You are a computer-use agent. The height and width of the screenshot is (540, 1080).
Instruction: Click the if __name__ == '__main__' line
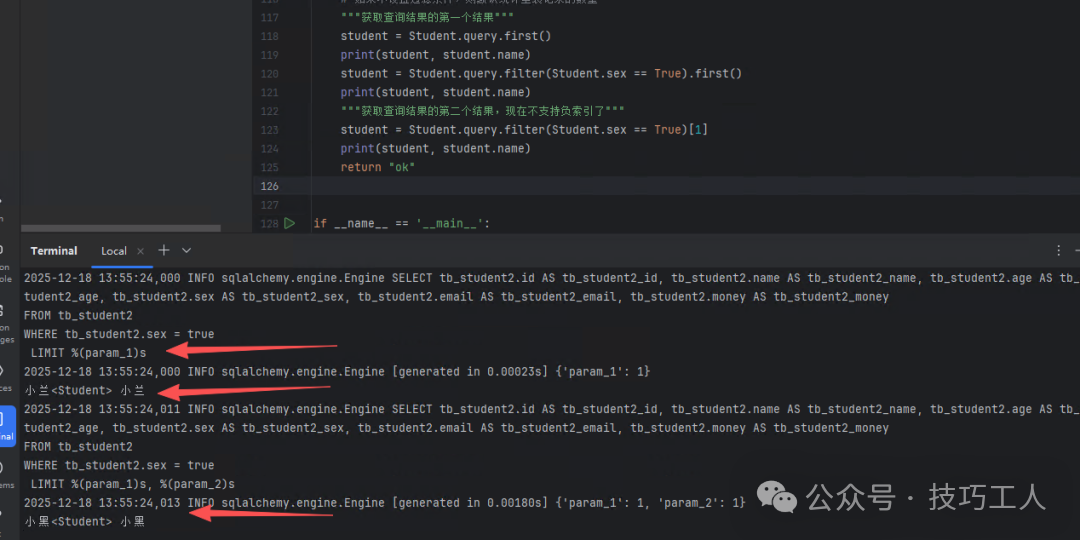click(x=402, y=223)
